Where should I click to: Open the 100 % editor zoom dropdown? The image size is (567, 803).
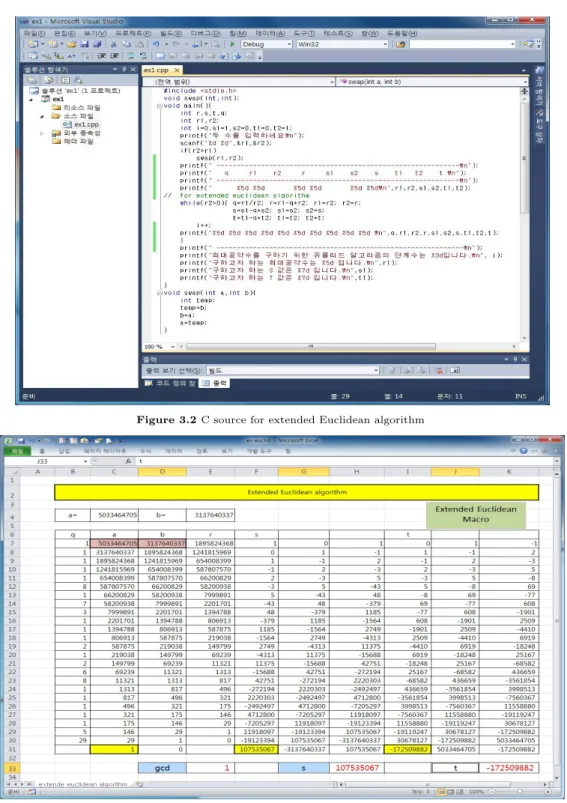173,347
